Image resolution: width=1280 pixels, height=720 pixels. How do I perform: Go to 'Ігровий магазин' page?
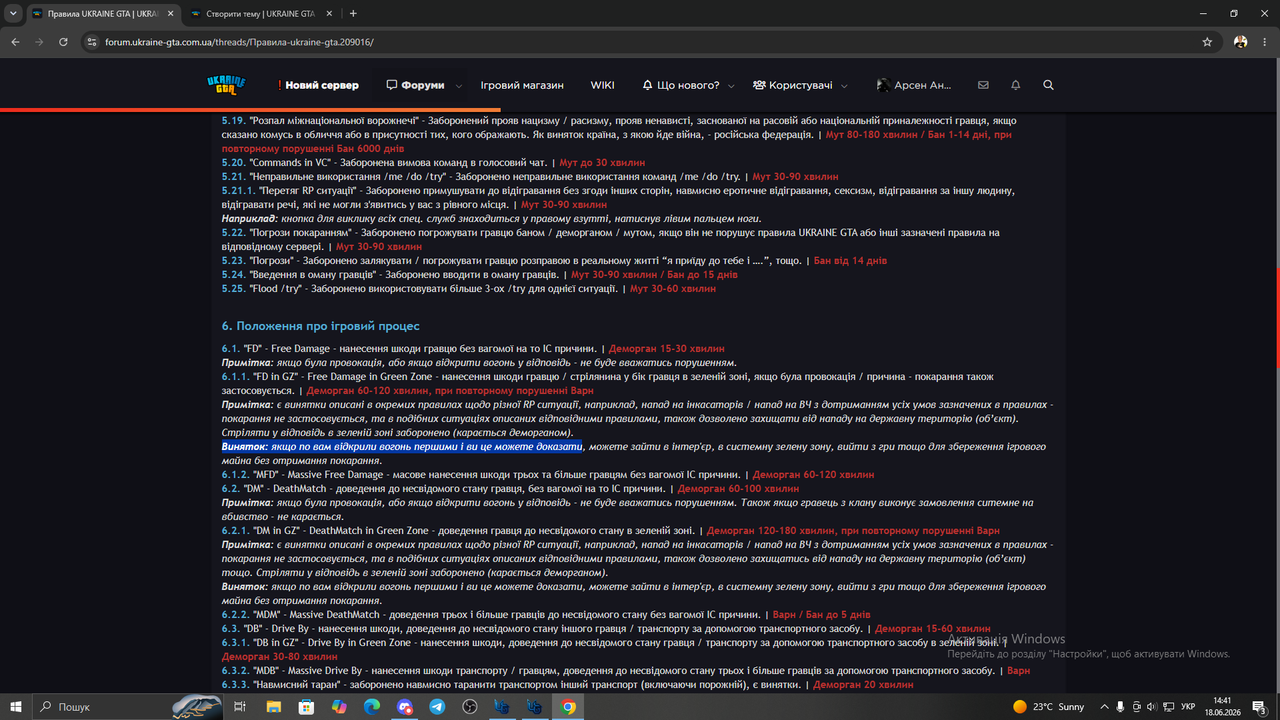522,85
